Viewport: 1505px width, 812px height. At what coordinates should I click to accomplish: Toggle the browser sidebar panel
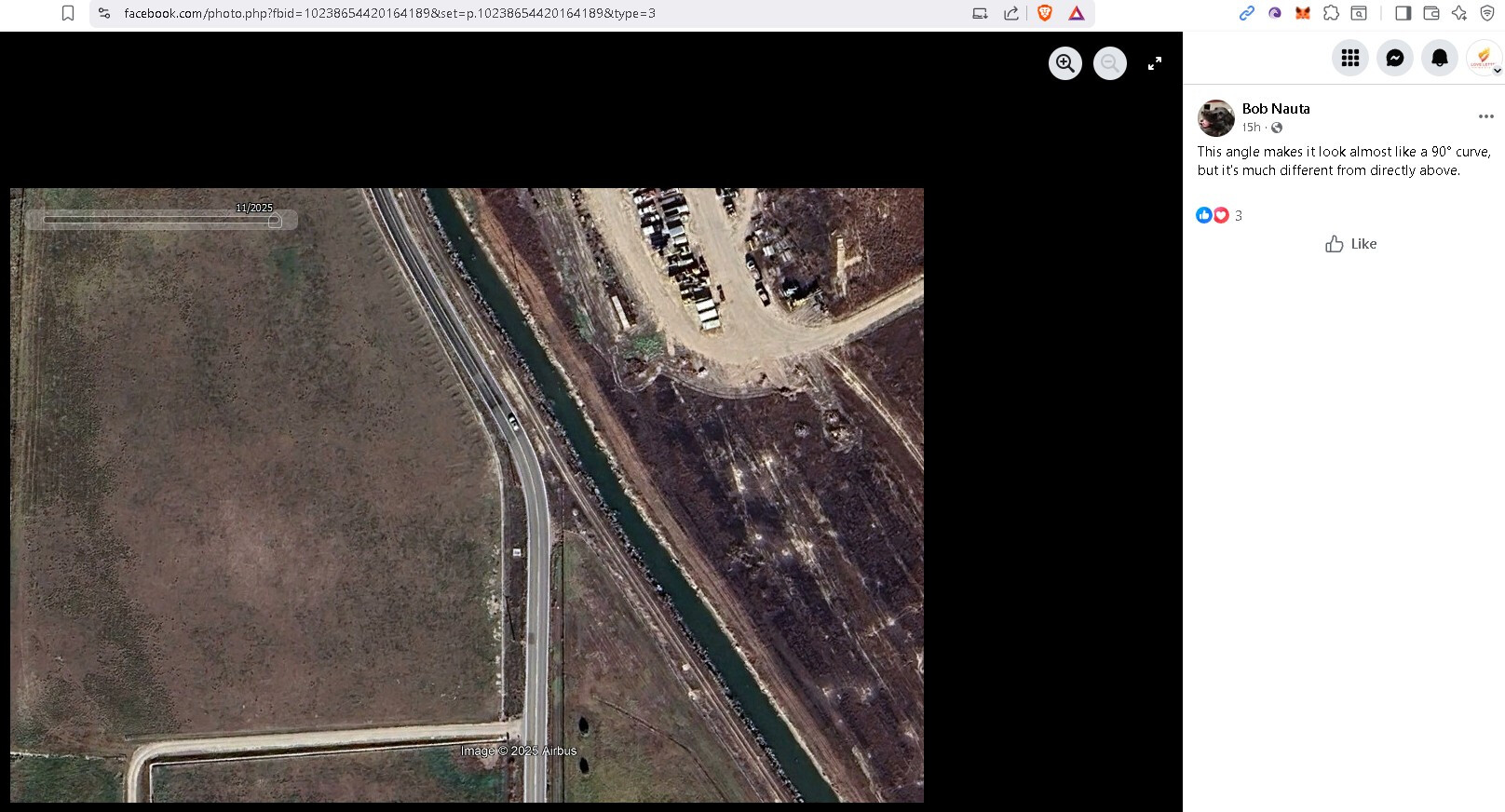(x=1403, y=13)
